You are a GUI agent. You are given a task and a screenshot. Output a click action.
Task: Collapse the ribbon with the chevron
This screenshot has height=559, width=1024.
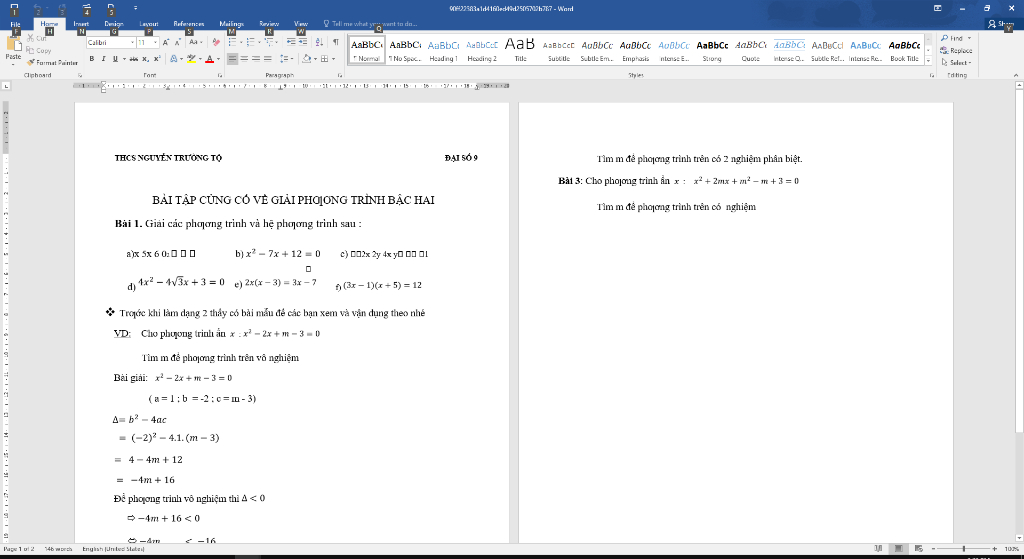tap(1017, 76)
